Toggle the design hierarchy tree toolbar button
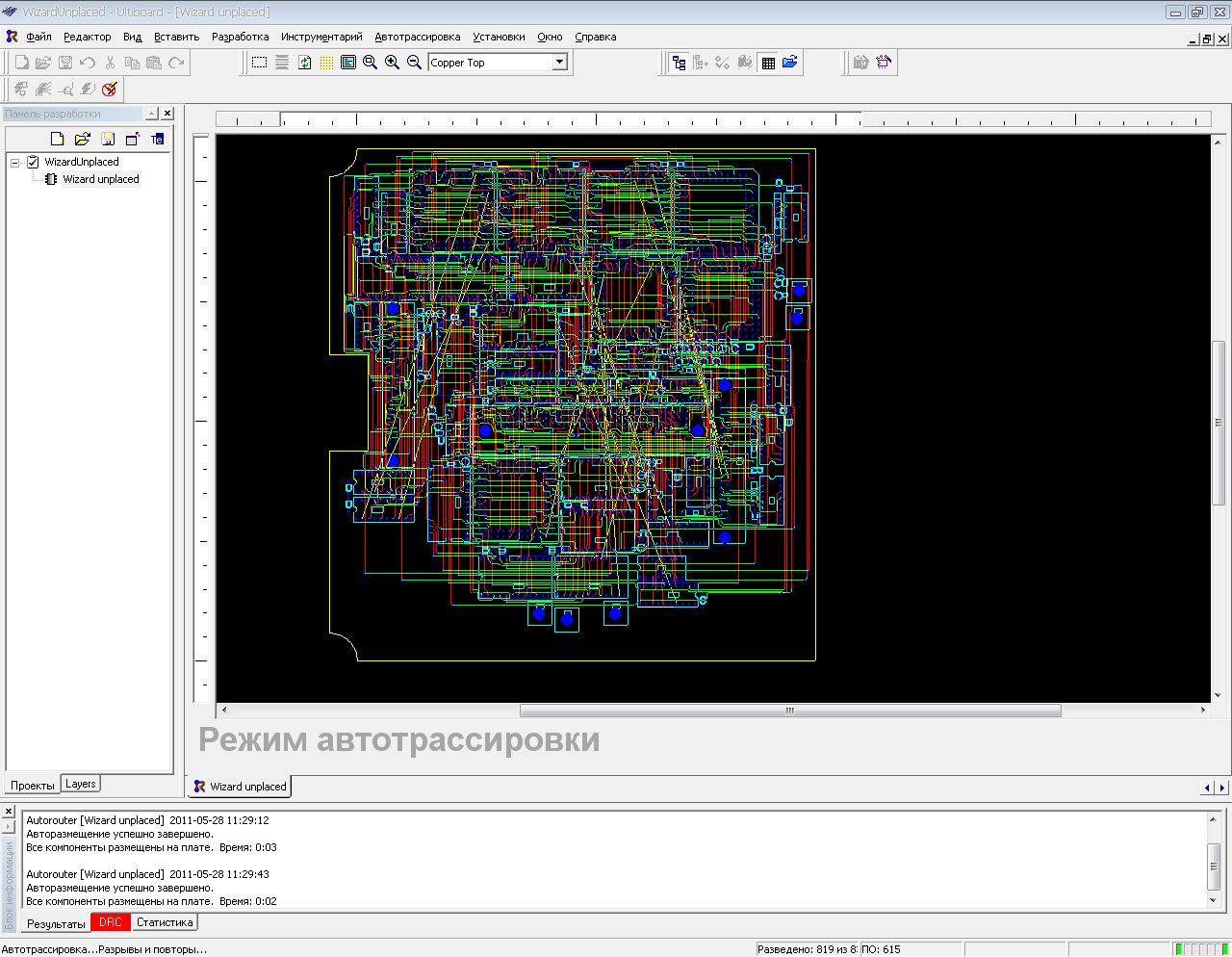Image resolution: width=1232 pixels, height=957 pixels. coord(679,63)
